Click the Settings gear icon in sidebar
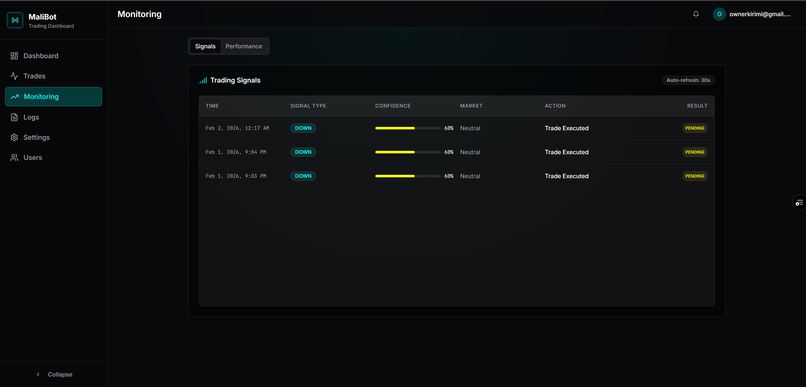The width and height of the screenshot is (806, 387). coord(14,137)
